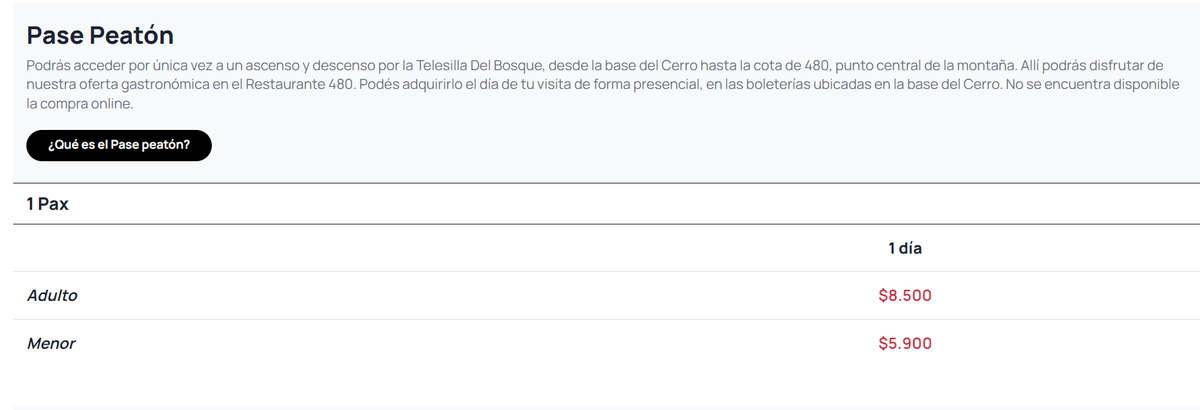Select the 'Adulto' row label
Viewport: 1200px width, 410px height.
[52, 296]
